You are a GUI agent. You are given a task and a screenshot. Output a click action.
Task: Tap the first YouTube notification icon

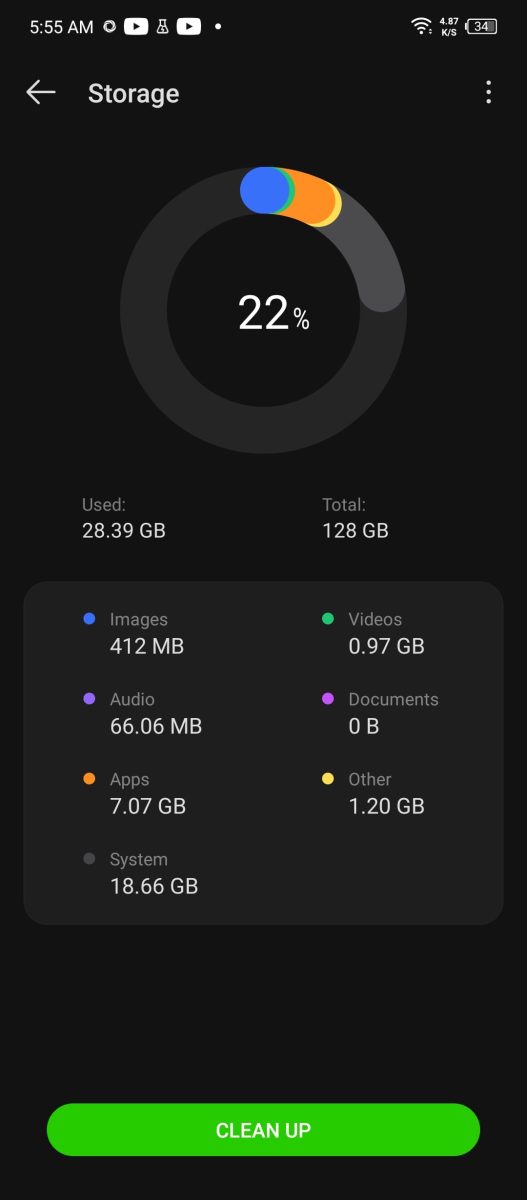tap(136, 27)
